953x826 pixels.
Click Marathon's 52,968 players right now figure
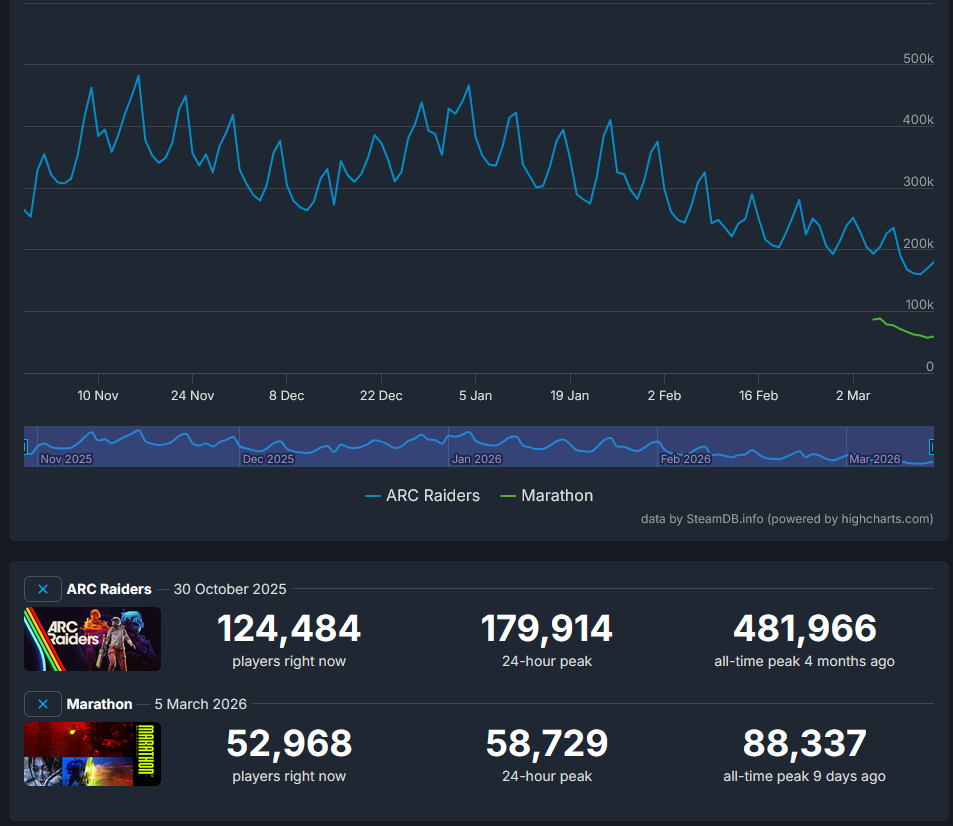(289, 744)
